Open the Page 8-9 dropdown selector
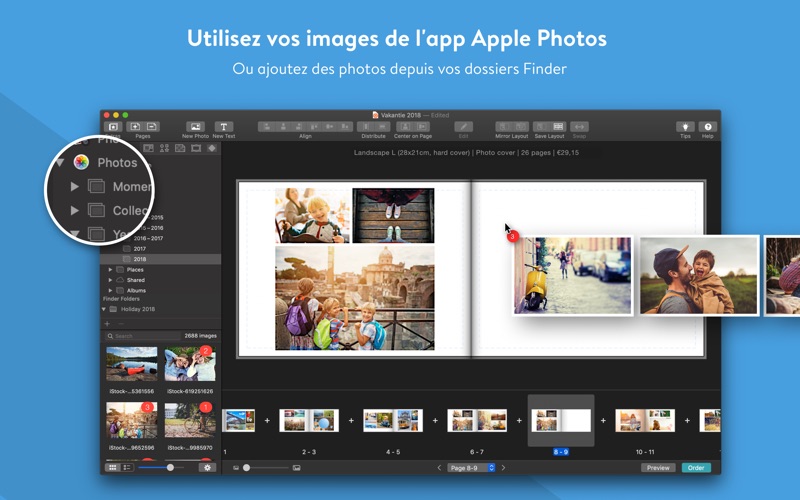 point(471,467)
